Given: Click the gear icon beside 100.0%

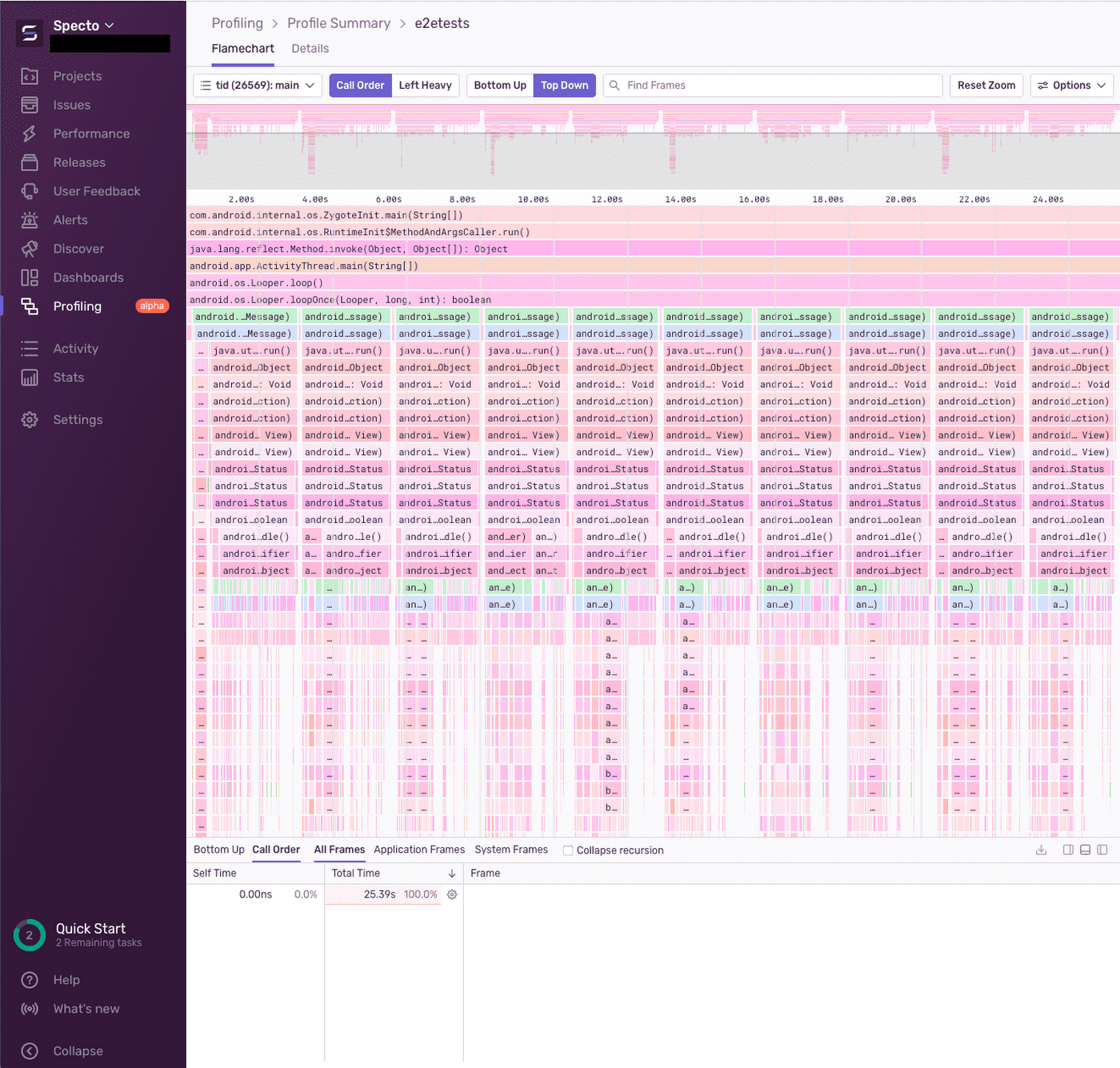Looking at the screenshot, I should (452, 894).
